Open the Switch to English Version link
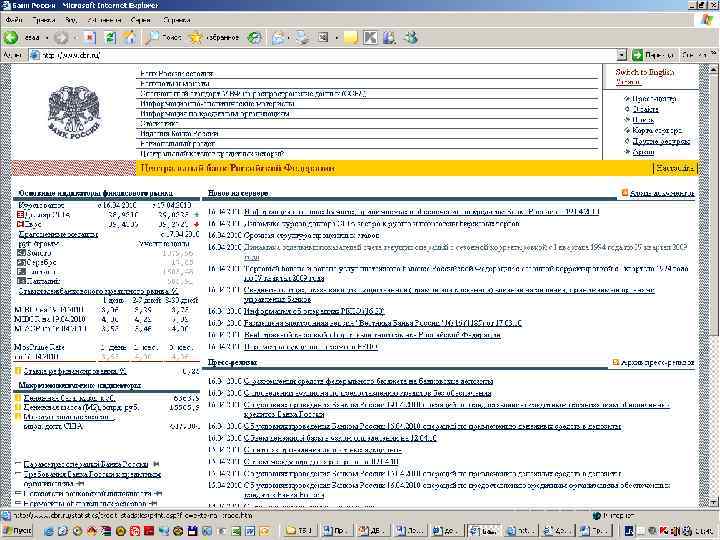The image size is (720, 540). point(645,77)
